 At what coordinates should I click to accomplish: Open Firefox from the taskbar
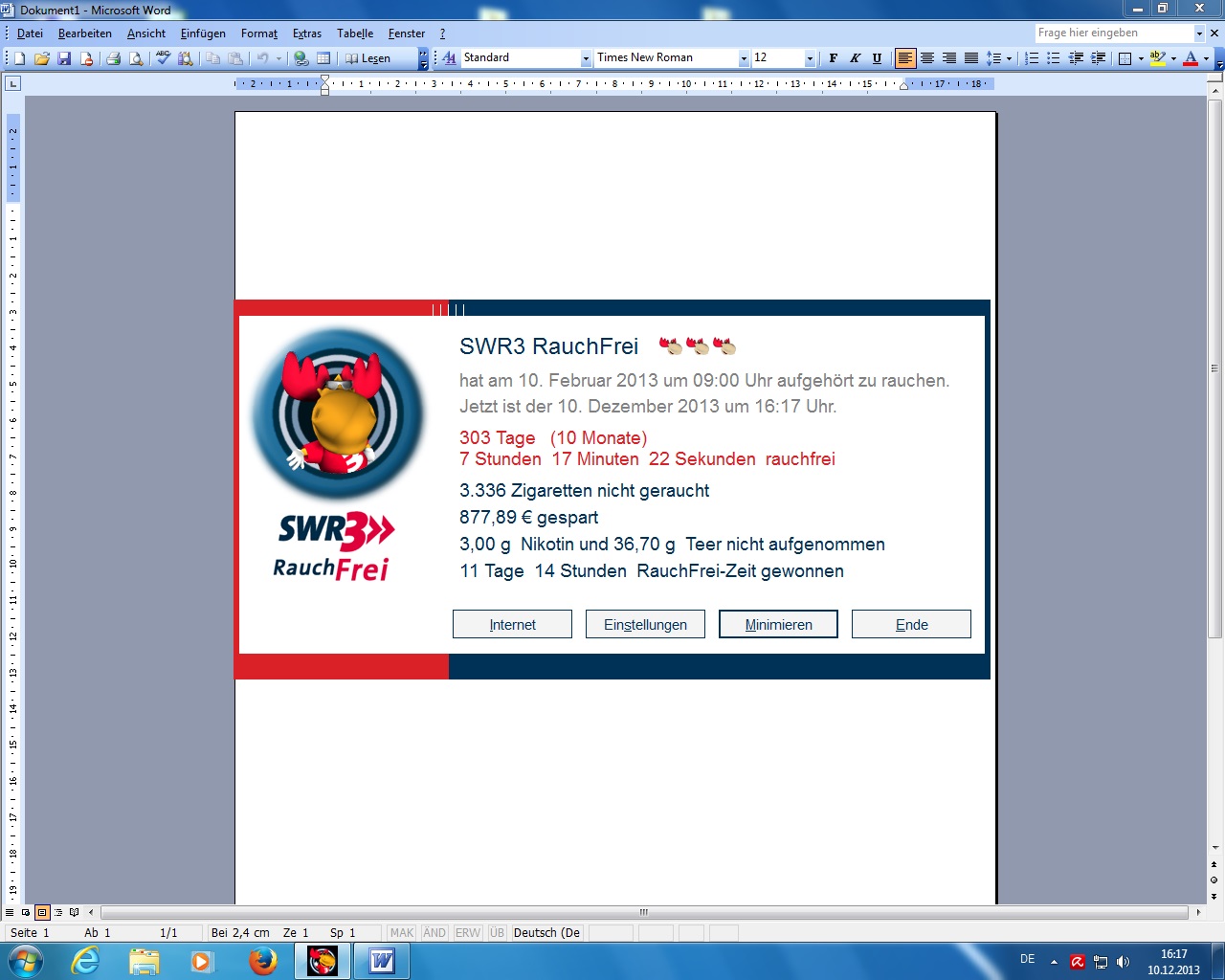coord(262,961)
